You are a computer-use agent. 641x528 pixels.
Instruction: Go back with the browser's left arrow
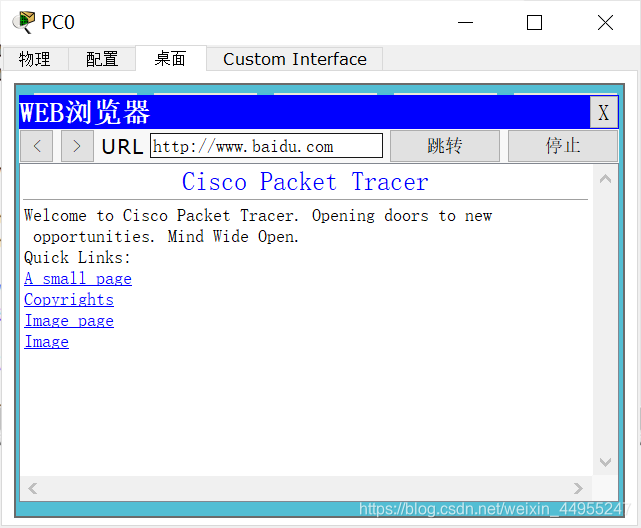click(x=37, y=146)
